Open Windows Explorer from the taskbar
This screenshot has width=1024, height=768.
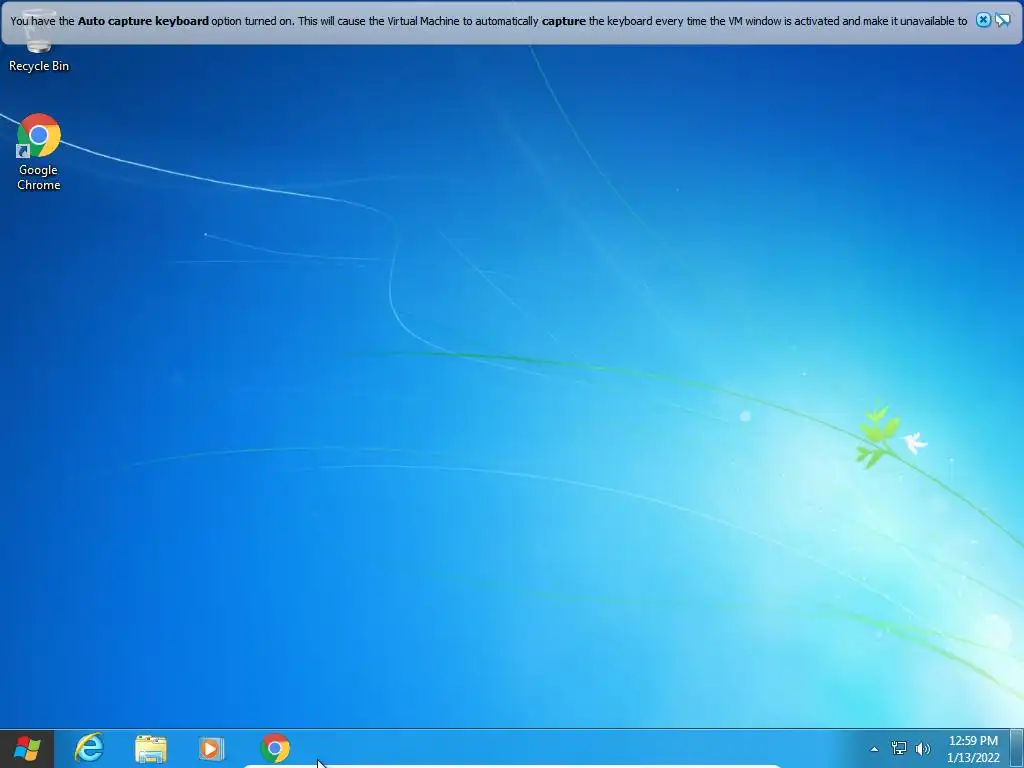[x=151, y=748]
